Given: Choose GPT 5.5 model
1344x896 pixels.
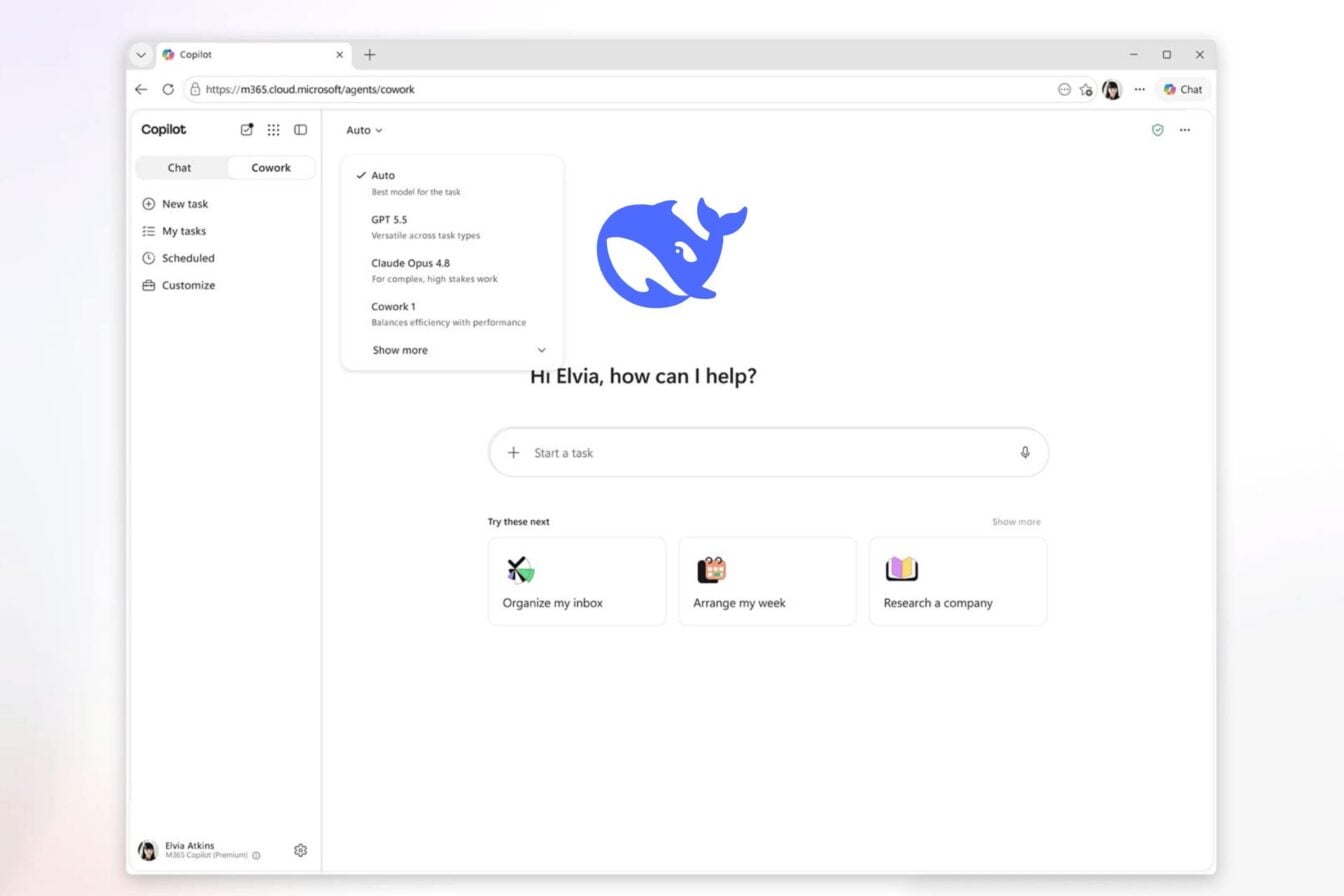Looking at the screenshot, I should point(452,227).
